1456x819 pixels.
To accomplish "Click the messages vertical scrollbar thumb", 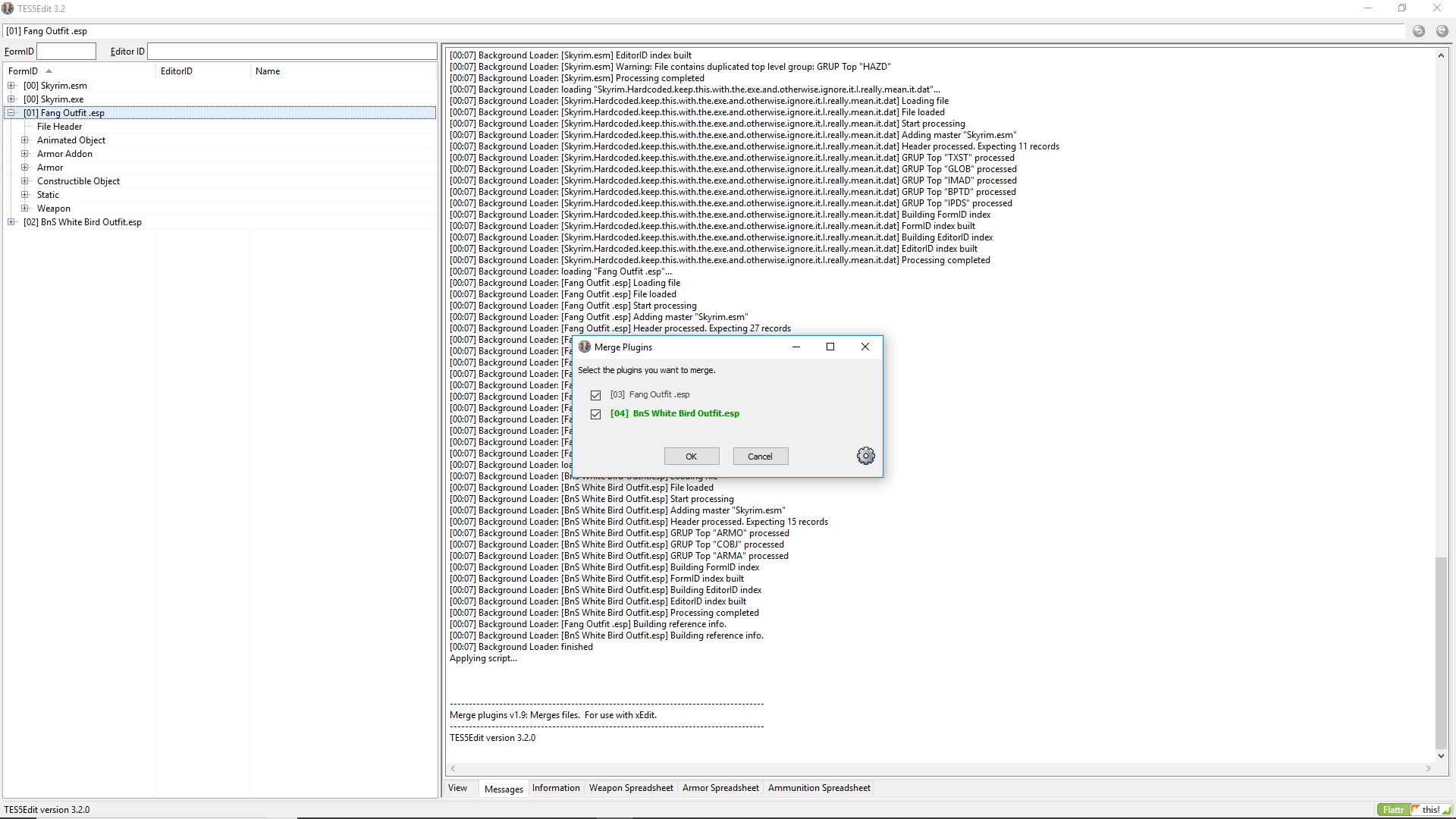I will (x=1441, y=653).
